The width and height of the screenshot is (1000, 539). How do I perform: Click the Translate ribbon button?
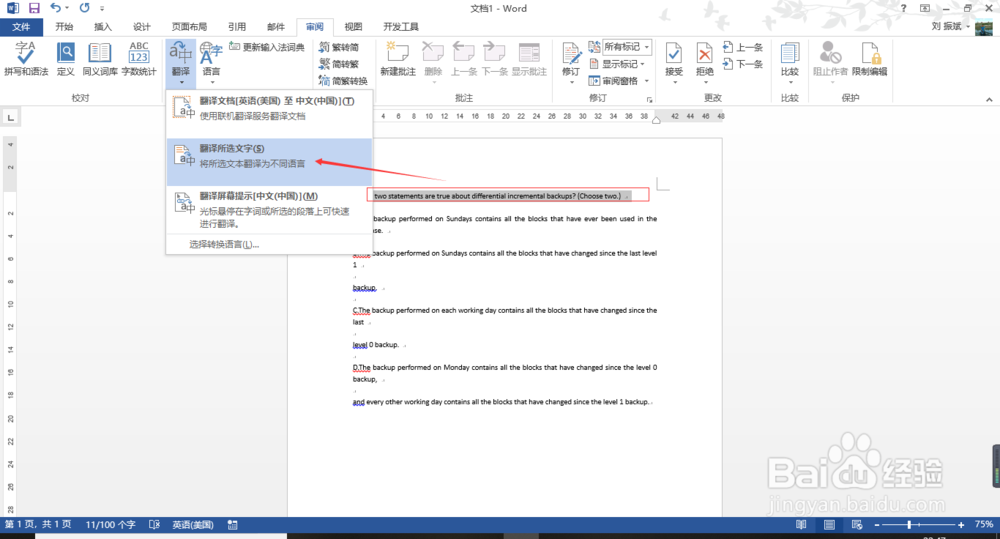(x=181, y=63)
